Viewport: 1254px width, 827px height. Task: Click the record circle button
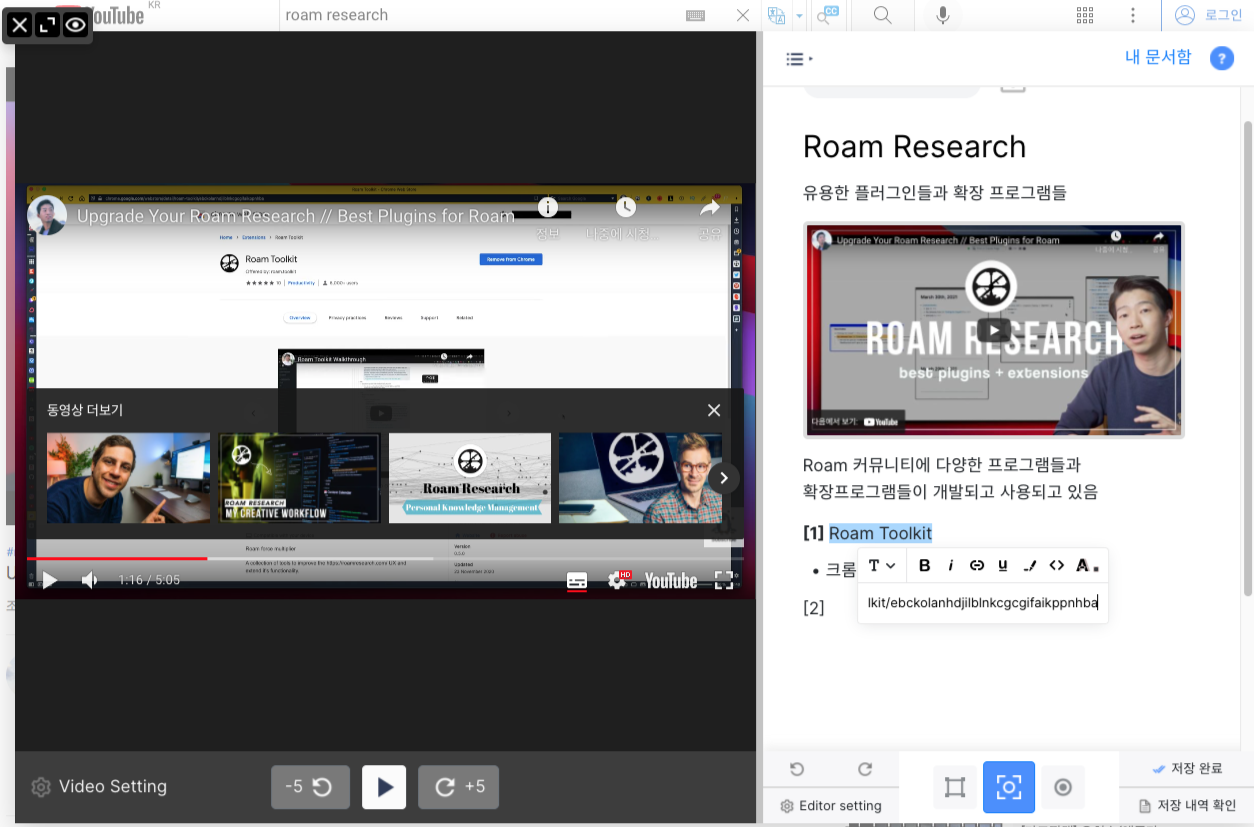click(1063, 788)
